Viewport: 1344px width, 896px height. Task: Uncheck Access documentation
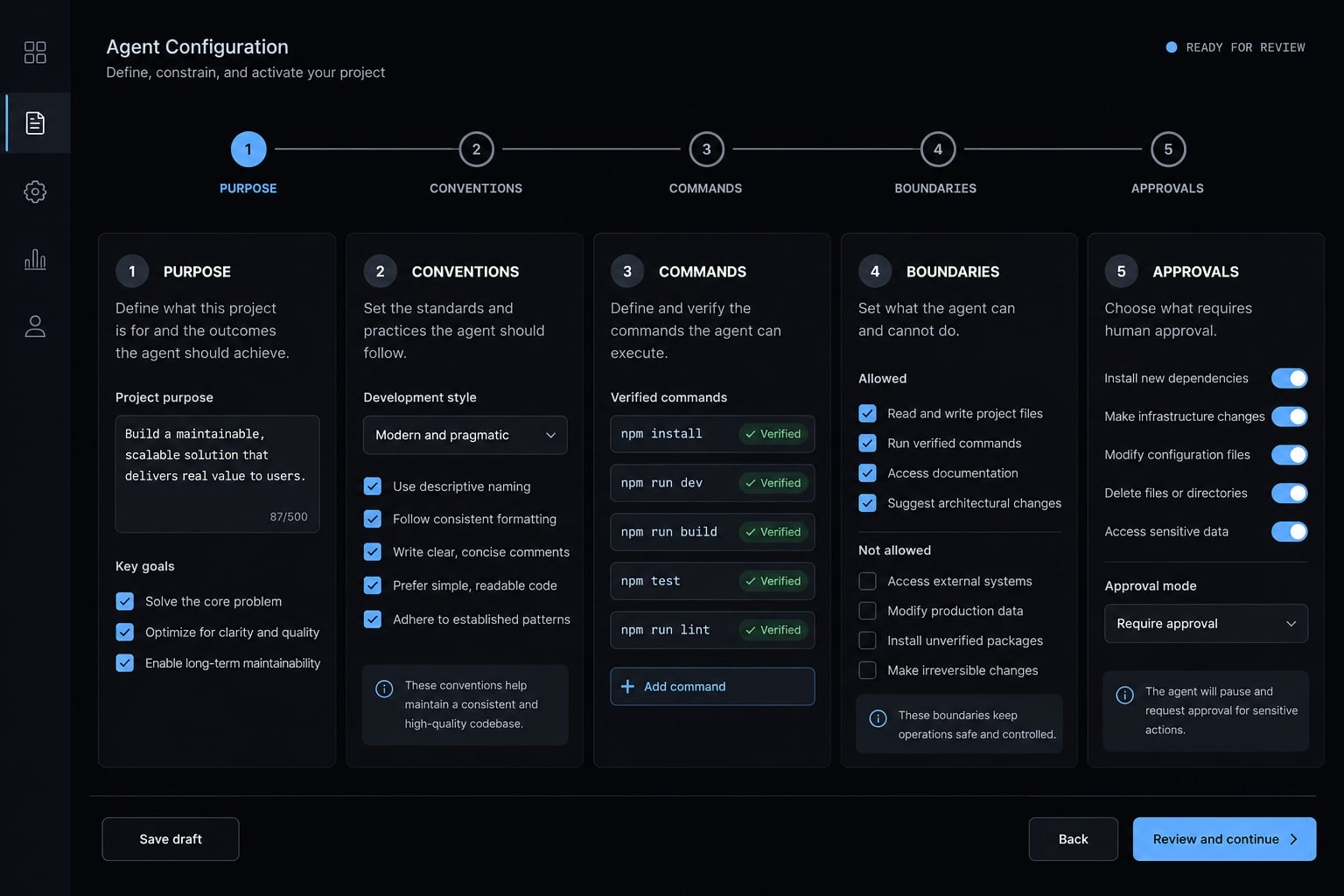(867, 472)
